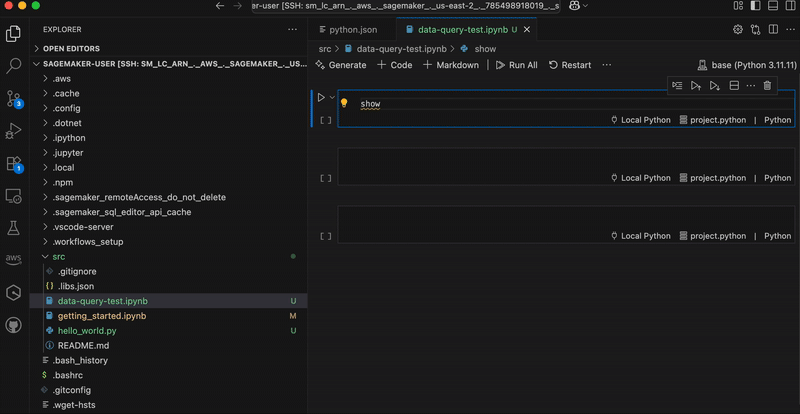Open the AWS Toolkit panel
Screen dimensions: 800x414
click(x=14, y=259)
